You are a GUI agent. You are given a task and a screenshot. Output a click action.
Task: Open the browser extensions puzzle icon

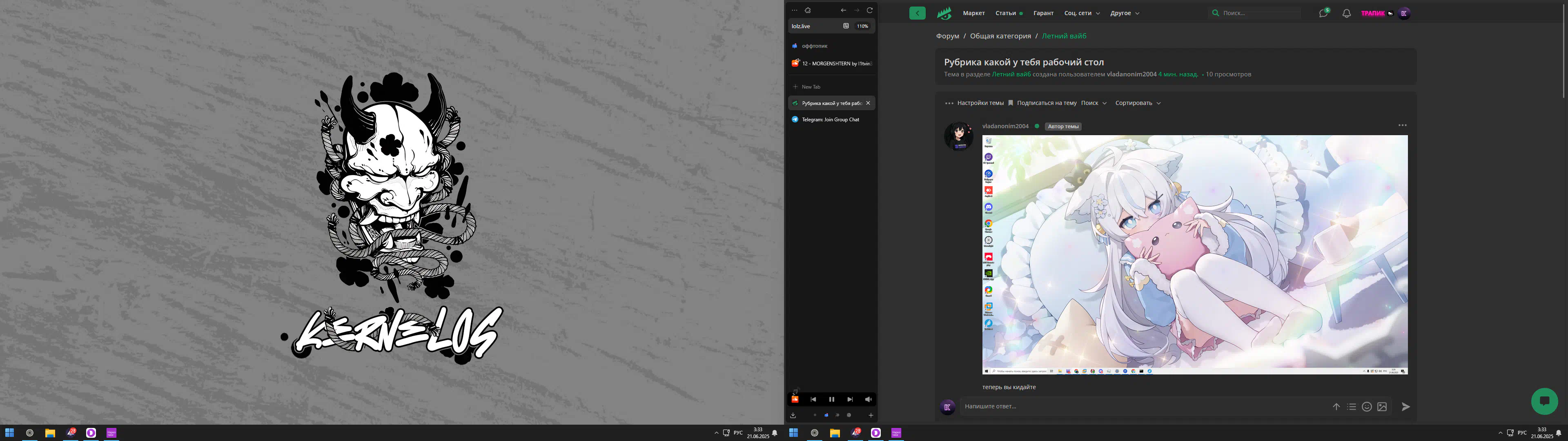(808, 10)
